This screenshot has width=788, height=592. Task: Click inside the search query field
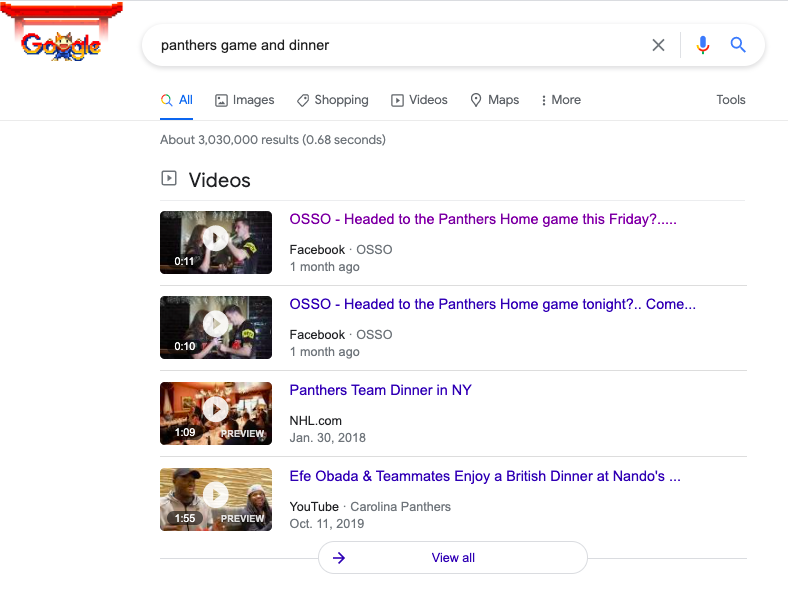tap(390, 45)
